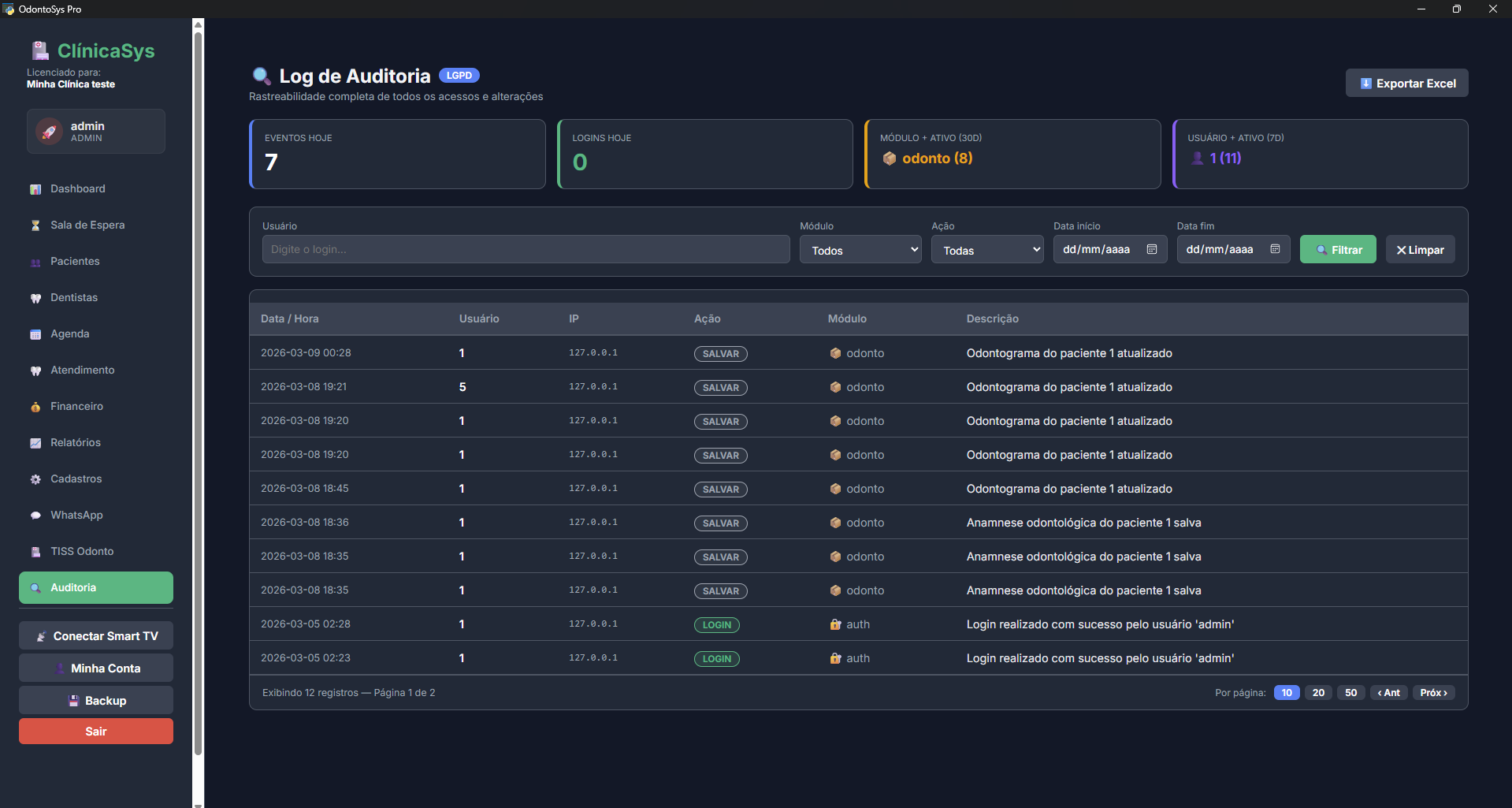
Task: Select 10 records per page
Action: 1286,693
